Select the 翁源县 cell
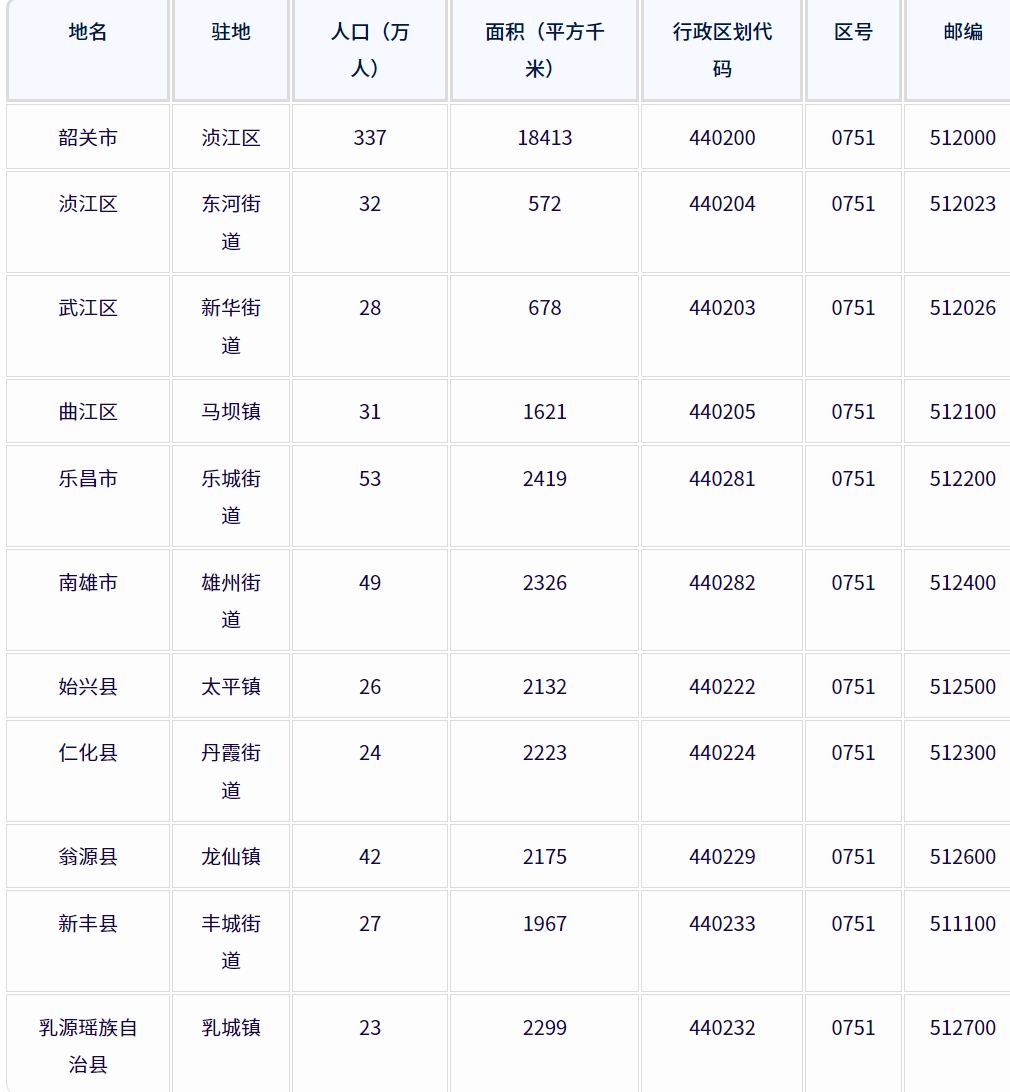The height and width of the screenshot is (1092, 1010). pyautogui.click(x=88, y=857)
